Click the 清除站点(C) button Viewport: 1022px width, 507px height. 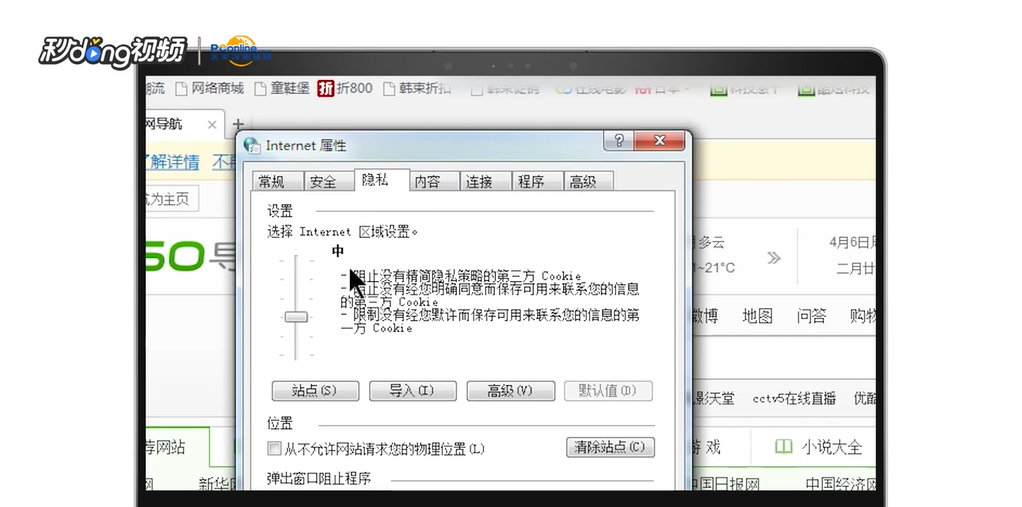(610, 447)
